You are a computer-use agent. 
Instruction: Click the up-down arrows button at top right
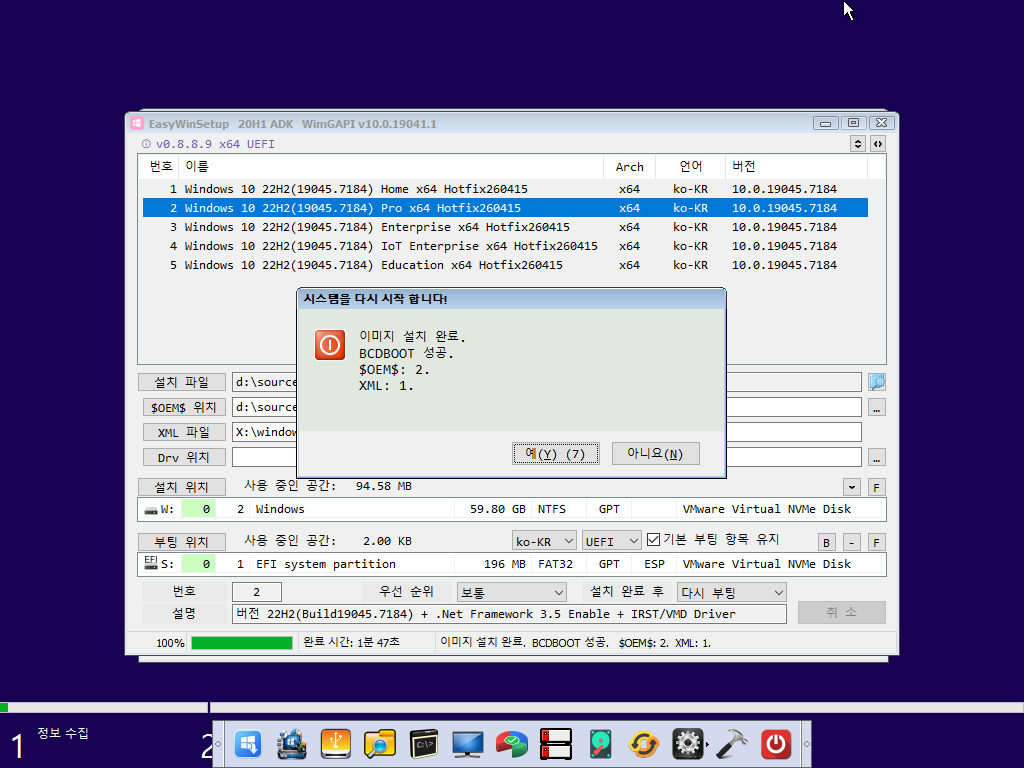[858, 144]
